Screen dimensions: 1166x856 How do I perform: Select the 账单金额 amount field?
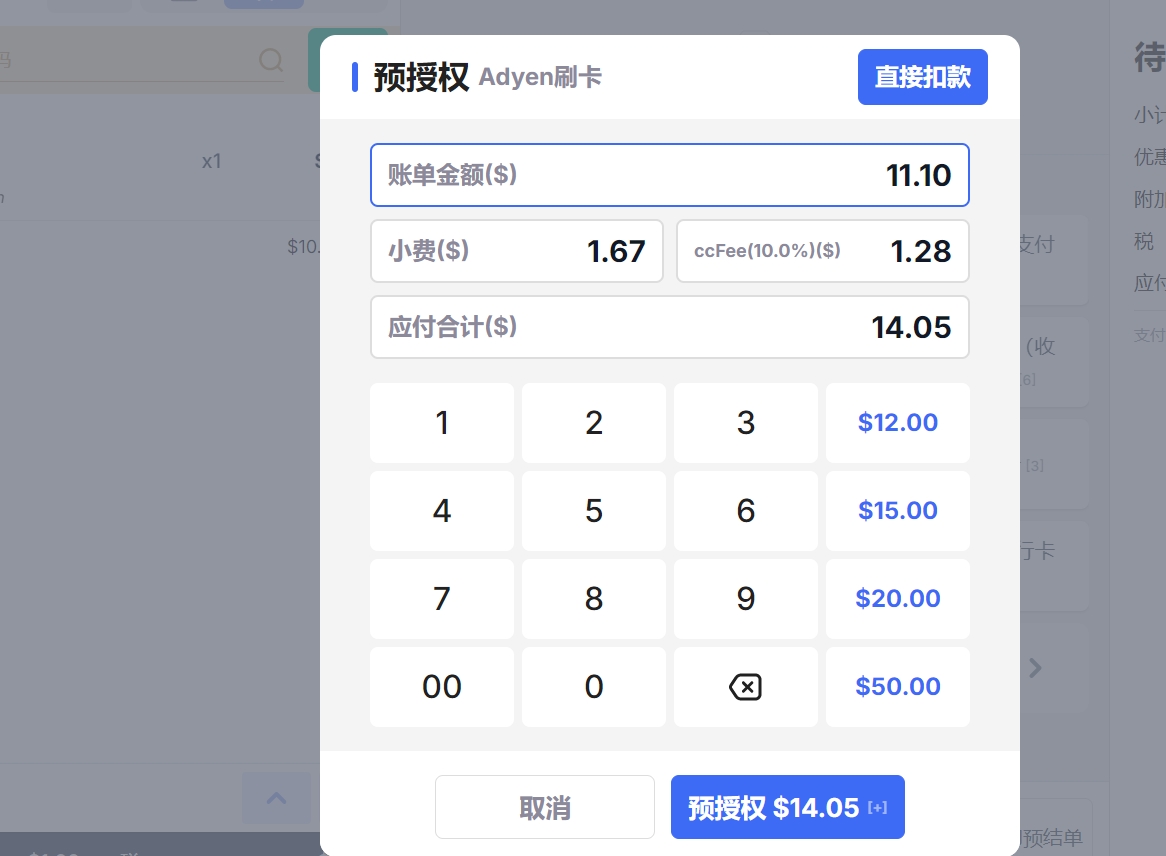669,175
